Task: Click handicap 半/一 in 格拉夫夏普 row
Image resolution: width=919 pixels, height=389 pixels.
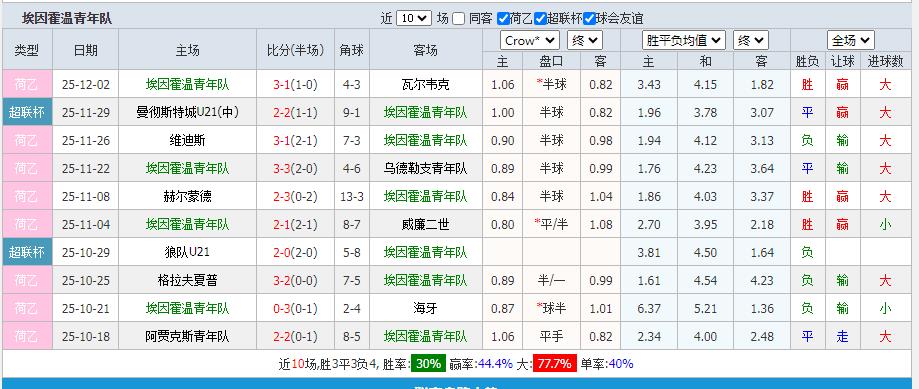Action: coord(552,281)
